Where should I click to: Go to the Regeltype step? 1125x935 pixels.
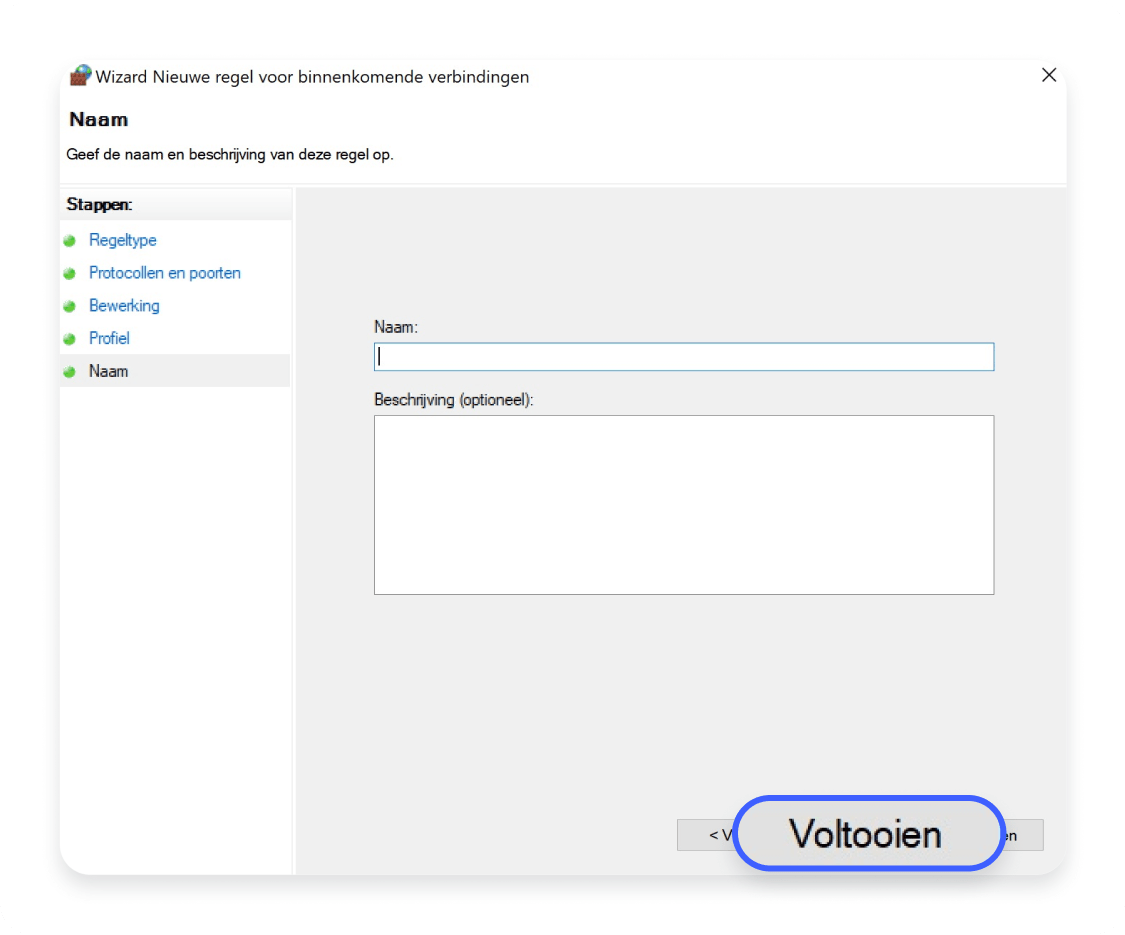(x=122, y=240)
